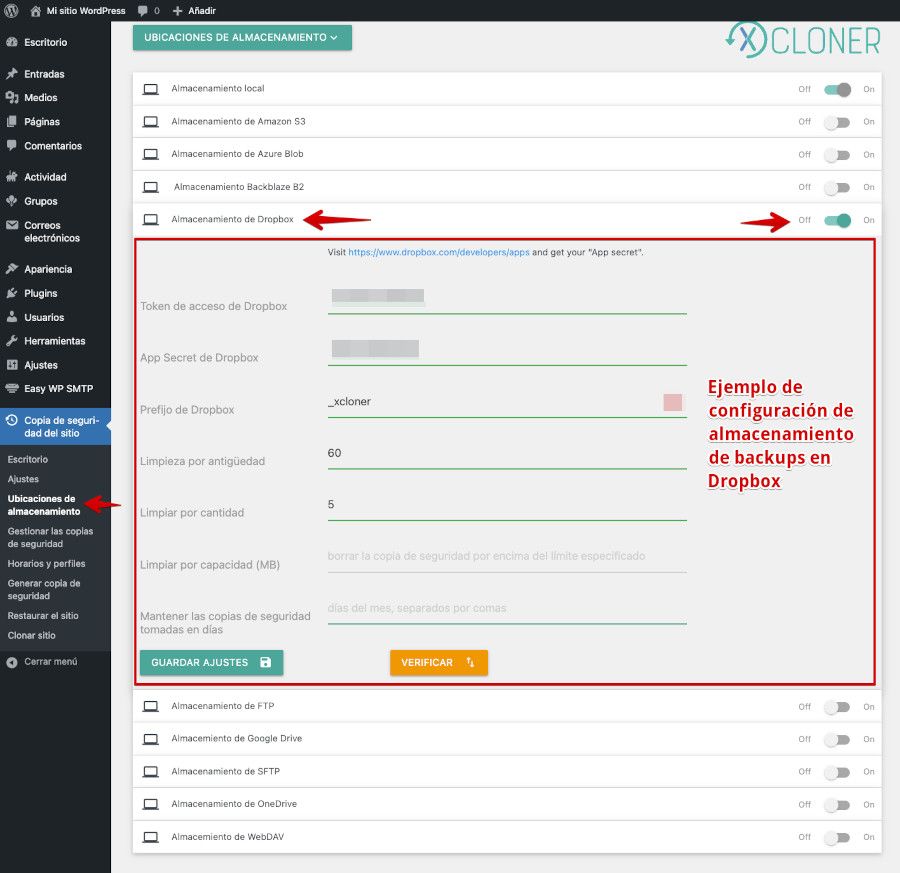Image resolution: width=900 pixels, height=873 pixels.
Task: Click the Actividad icon in sidebar
Action: pyautogui.click(x=11, y=177)
